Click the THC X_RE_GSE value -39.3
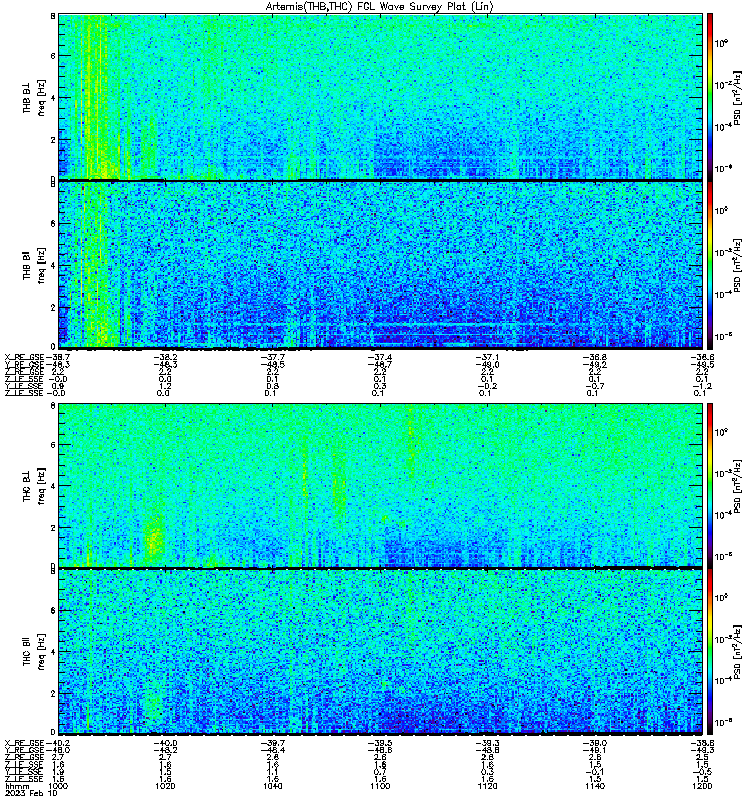The height and width of the screenshot is (800, 750). pyautogui.click(x=487, y=743)
